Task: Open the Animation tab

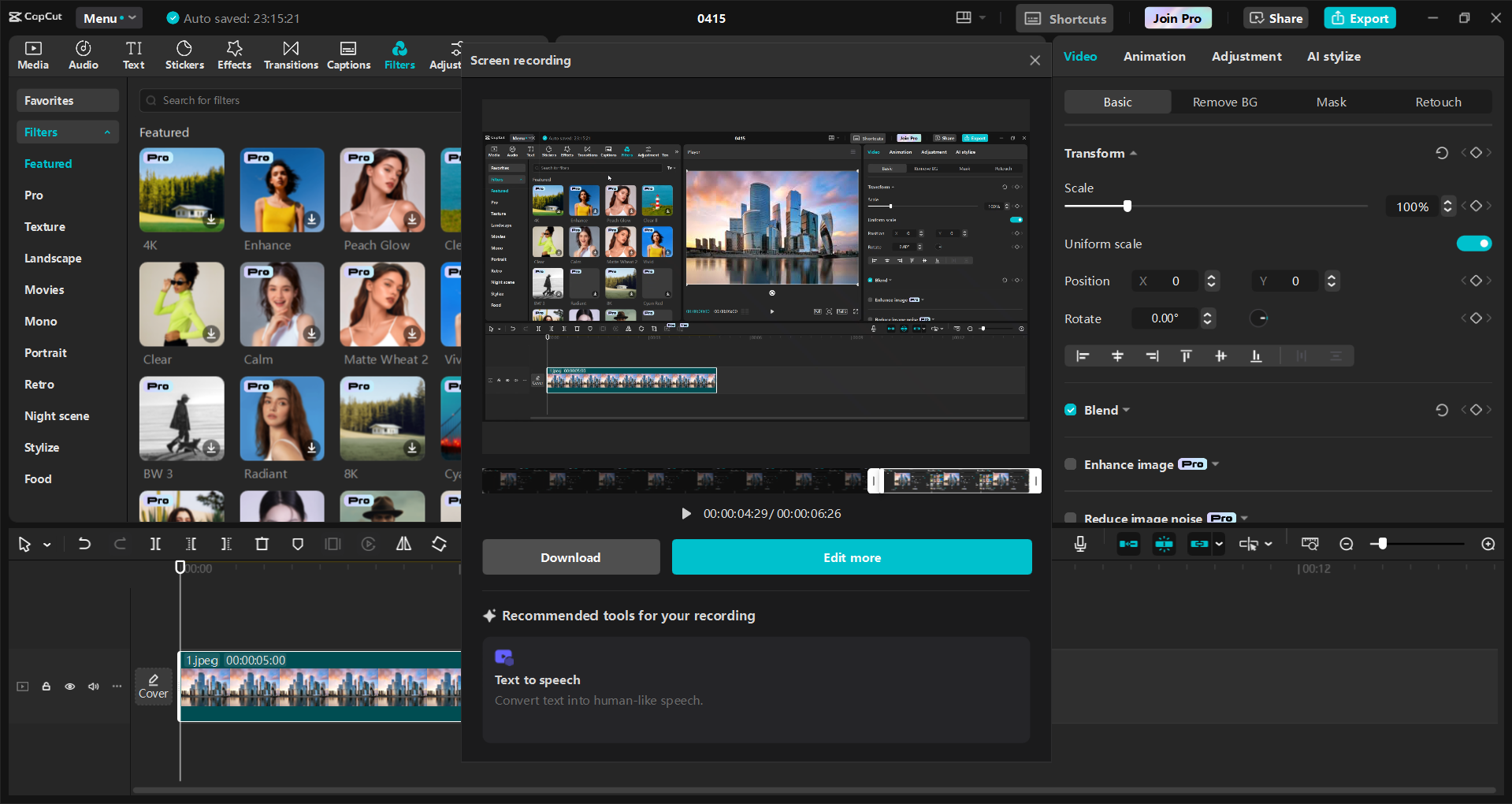Action: pyautogui.click(x=1154, y=56)
